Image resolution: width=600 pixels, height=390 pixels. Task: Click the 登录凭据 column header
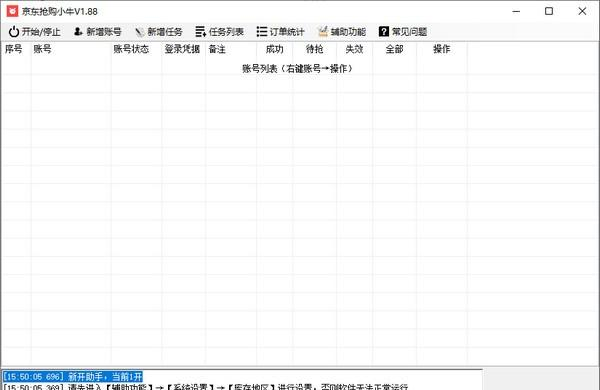coord(182,49)
